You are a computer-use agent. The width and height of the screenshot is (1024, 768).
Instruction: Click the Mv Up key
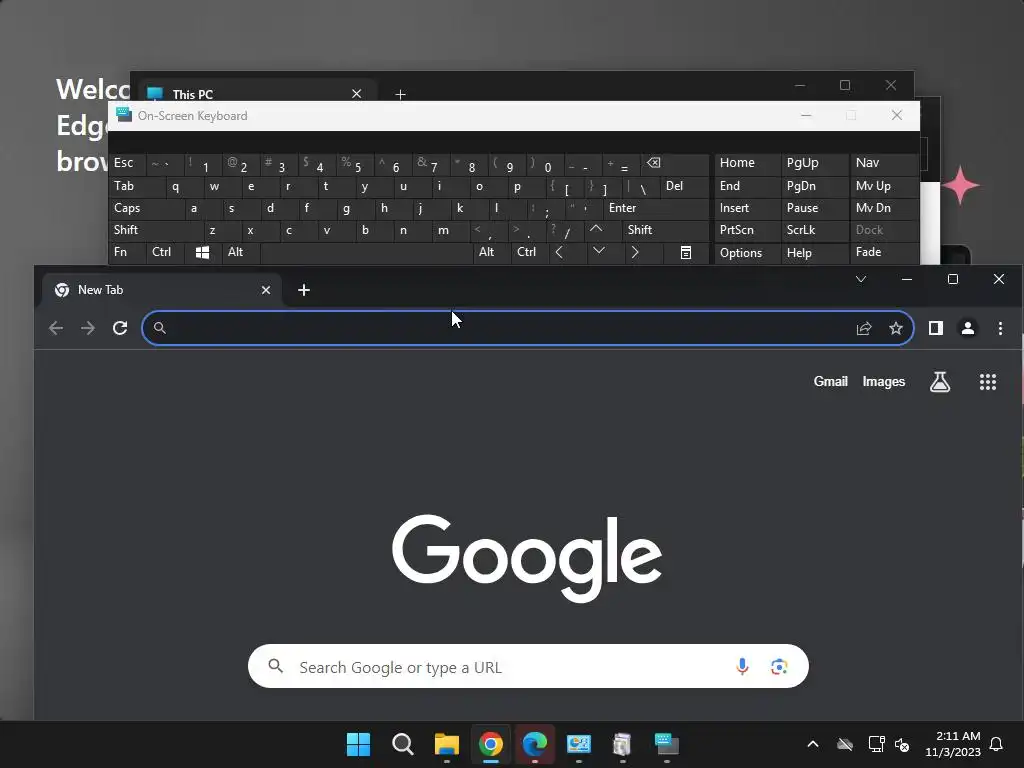pos(884,187)
